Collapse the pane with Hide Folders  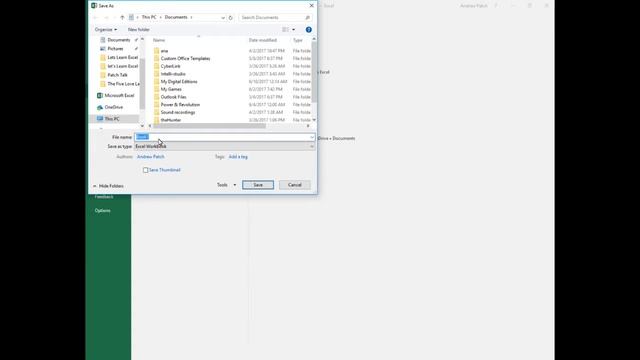[108, 186]
